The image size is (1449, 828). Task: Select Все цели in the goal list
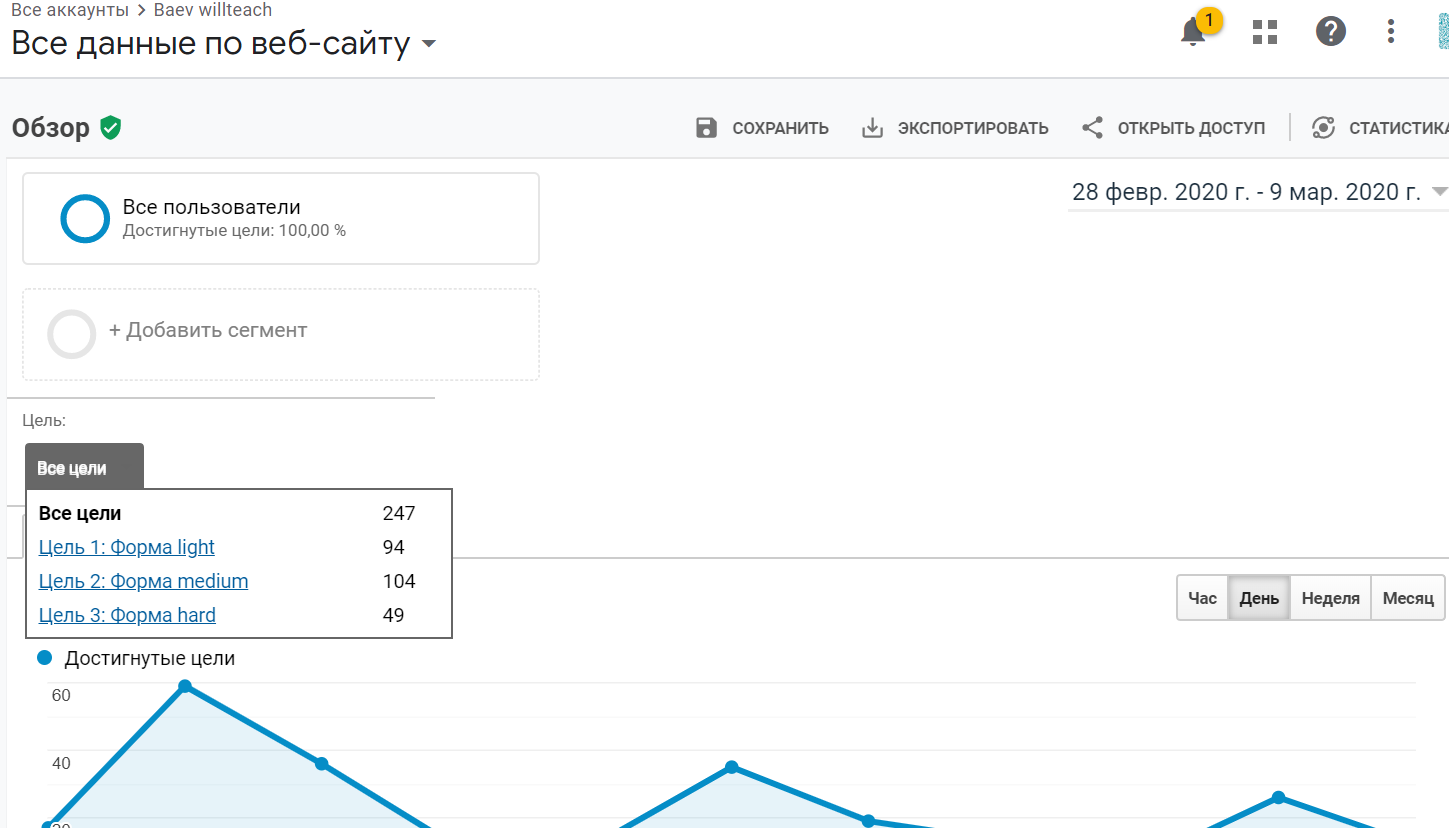(80, 514)
